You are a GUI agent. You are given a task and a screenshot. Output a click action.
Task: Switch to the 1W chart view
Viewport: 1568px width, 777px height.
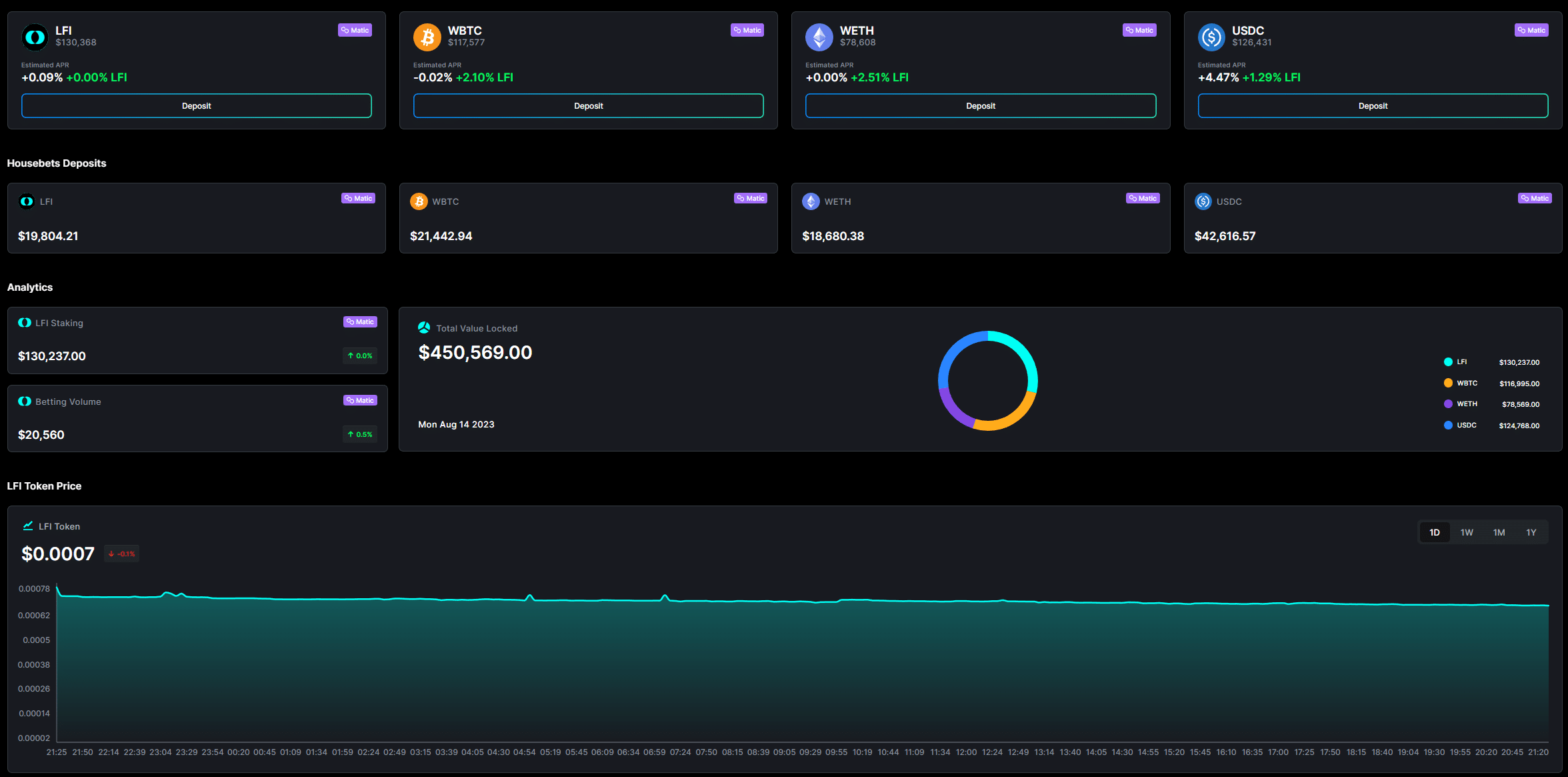tap(1467, 532)
